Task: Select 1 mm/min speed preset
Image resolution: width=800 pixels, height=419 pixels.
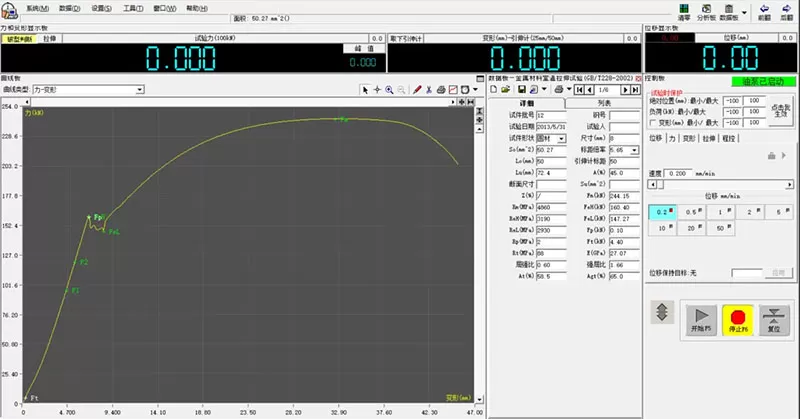Action: tap(720, 212)
